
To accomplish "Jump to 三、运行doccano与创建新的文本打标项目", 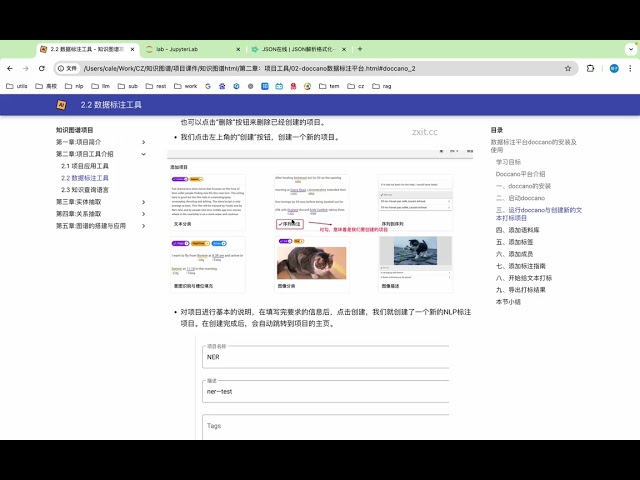I will (539, 214).
